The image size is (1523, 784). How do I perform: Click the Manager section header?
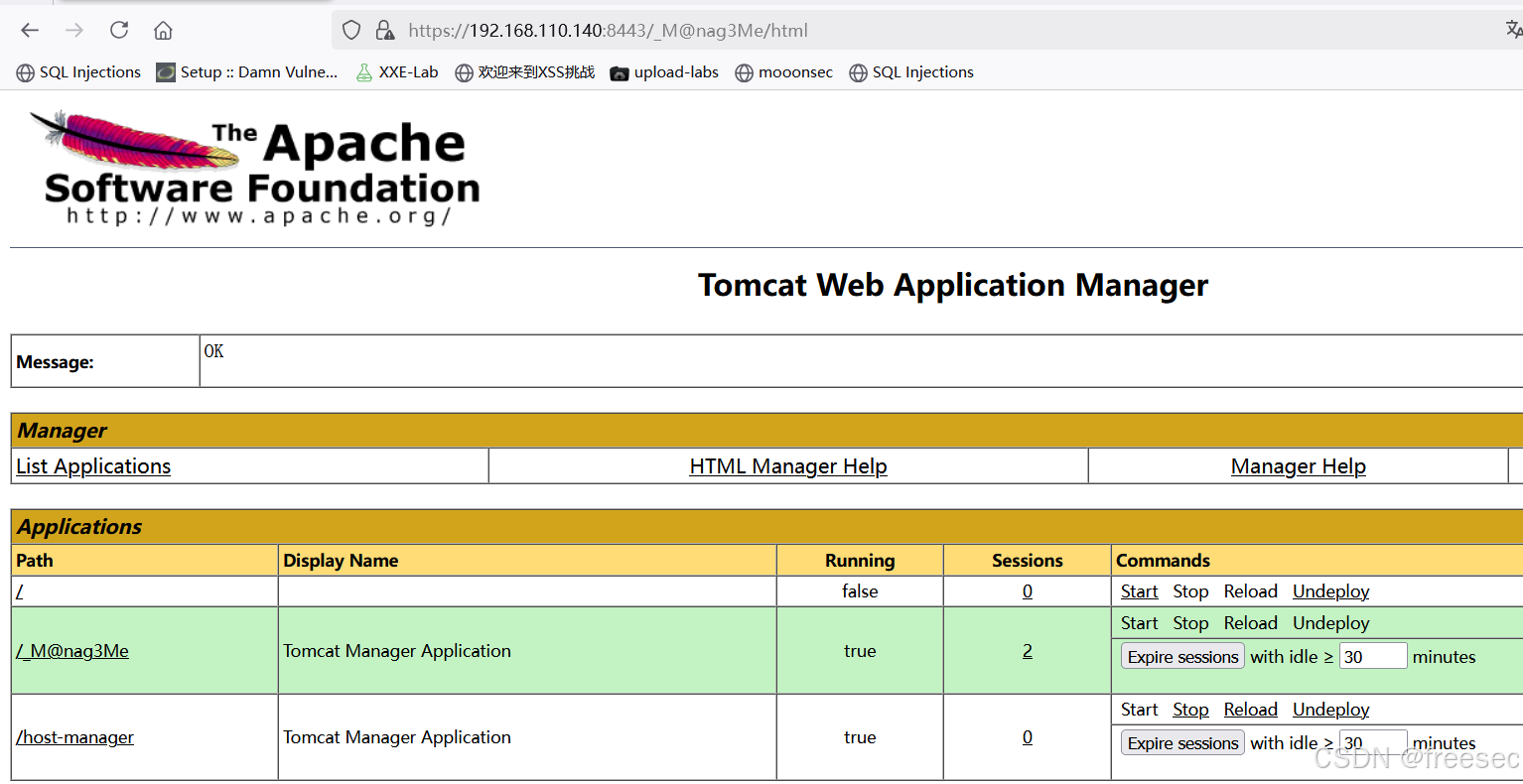coord(766,431)
